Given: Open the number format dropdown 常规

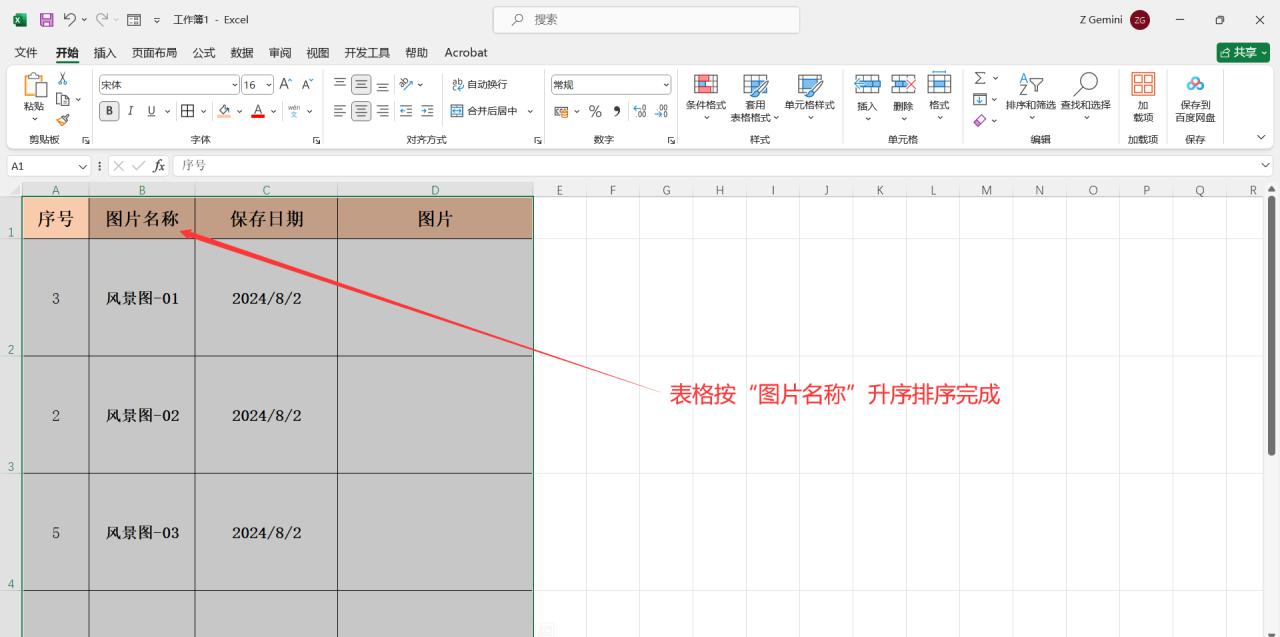Looking at the screenshot, I should coord(666,85).
